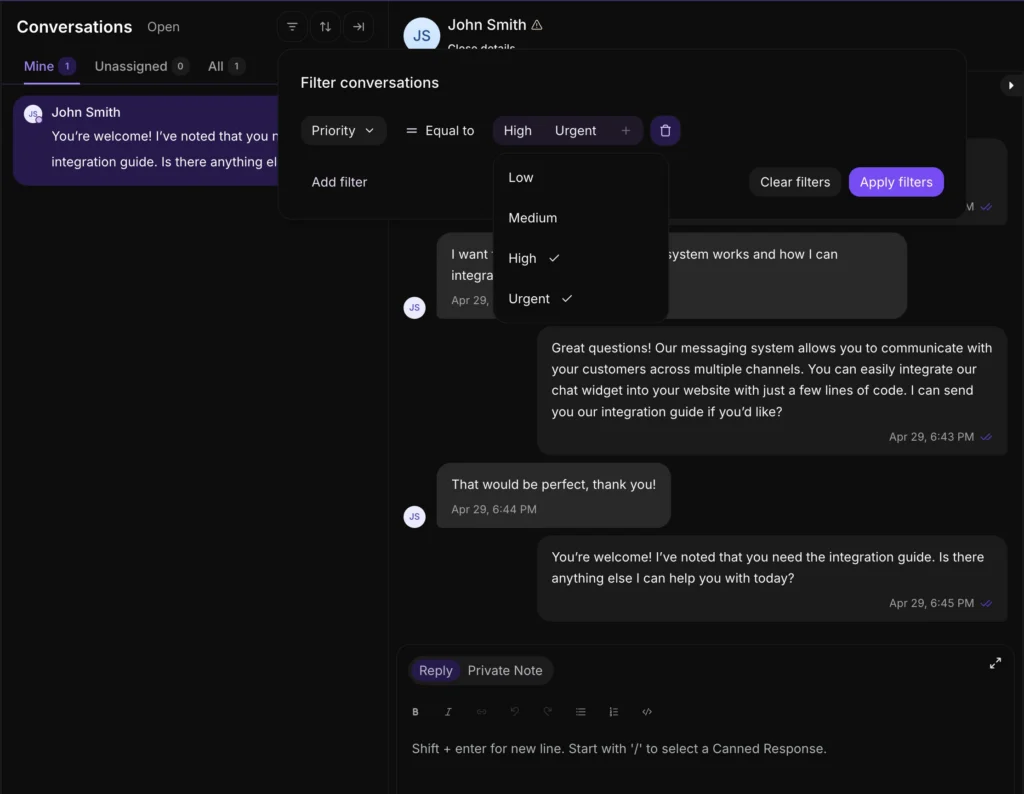Click Clear filters button
The image size is (1024, 794).
pos(795,182)
